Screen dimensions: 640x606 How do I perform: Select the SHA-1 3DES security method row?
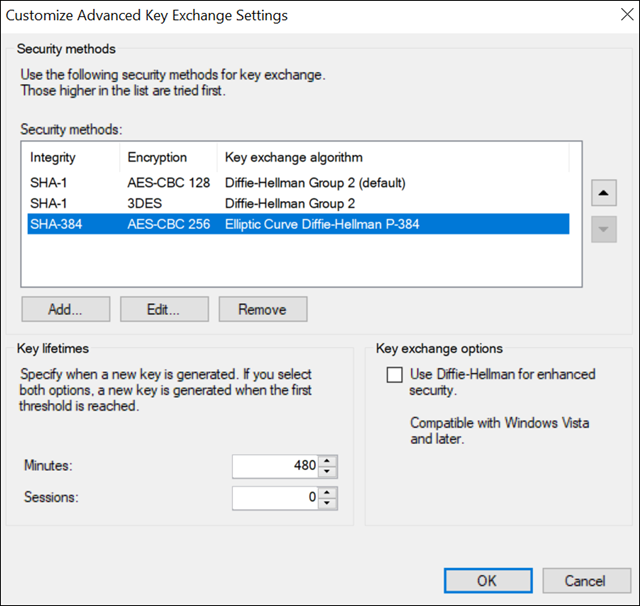point(298,203)
